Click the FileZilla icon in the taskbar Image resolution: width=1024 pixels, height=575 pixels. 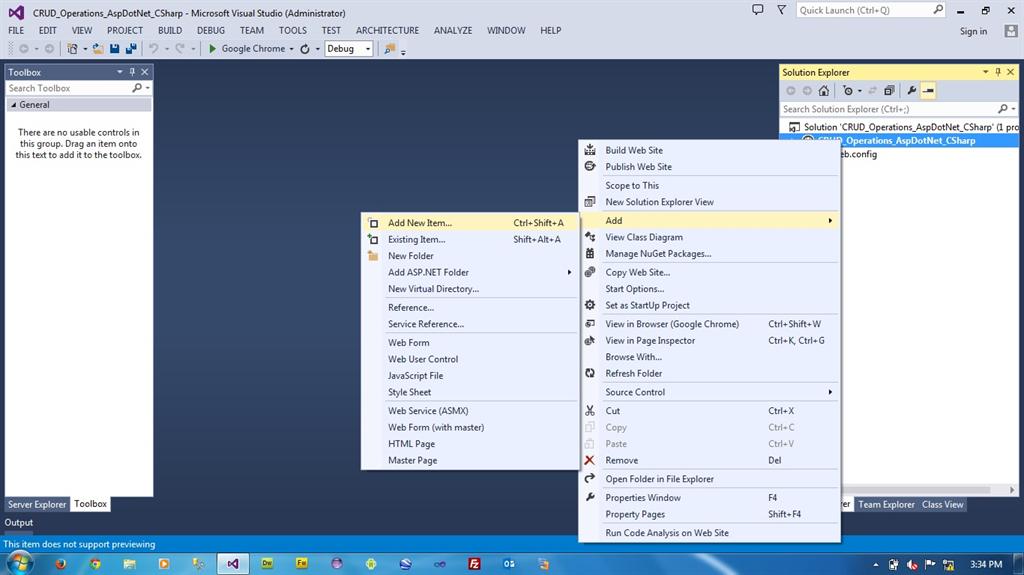coord(475,563)
